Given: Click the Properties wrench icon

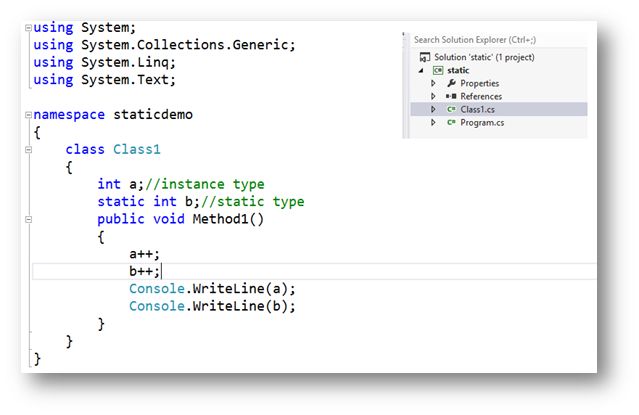Looking at the screenshot, I should (x=451, y=83).
